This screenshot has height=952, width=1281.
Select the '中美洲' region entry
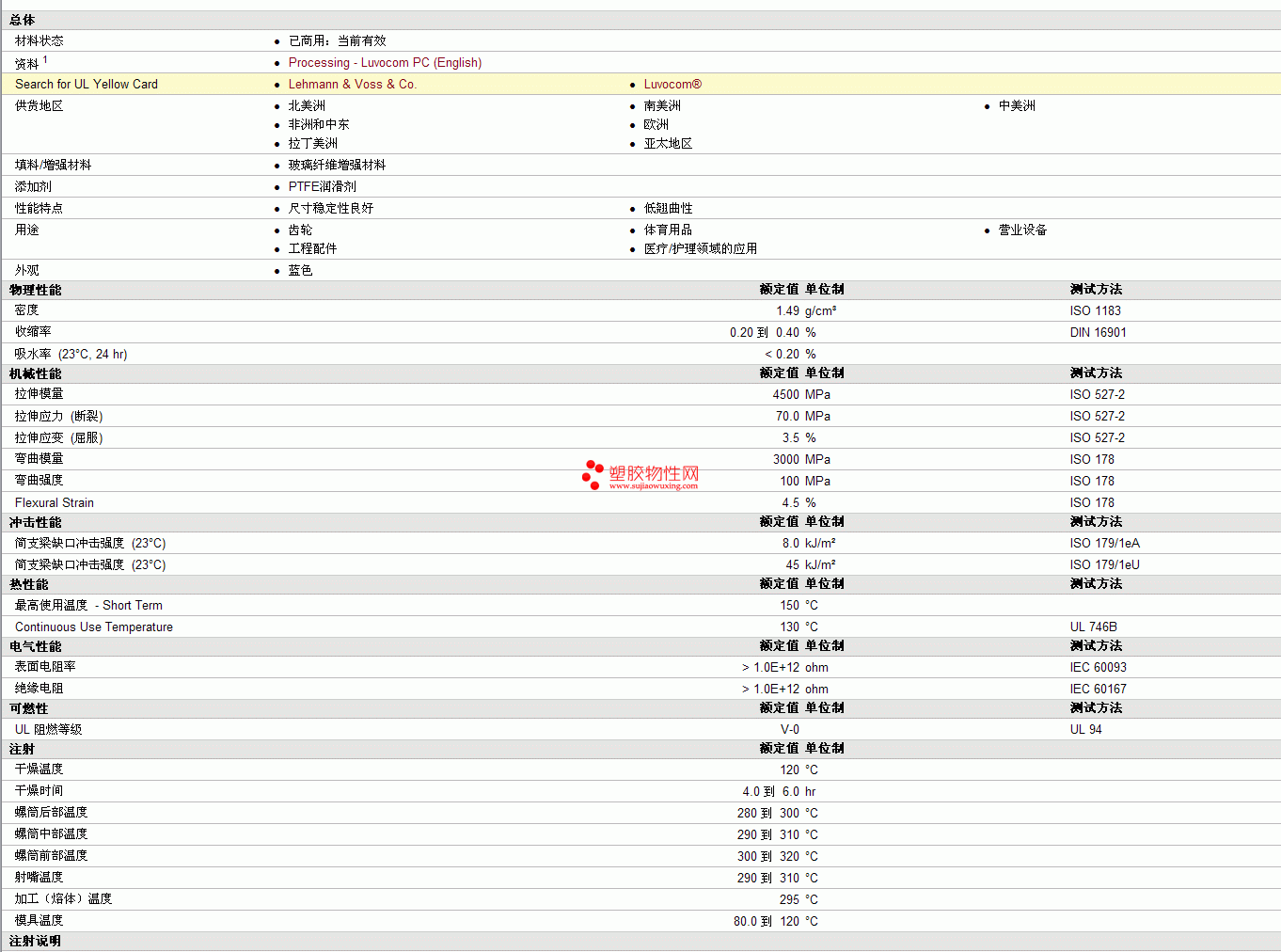pyautogui.click(x=1017, y=105)
